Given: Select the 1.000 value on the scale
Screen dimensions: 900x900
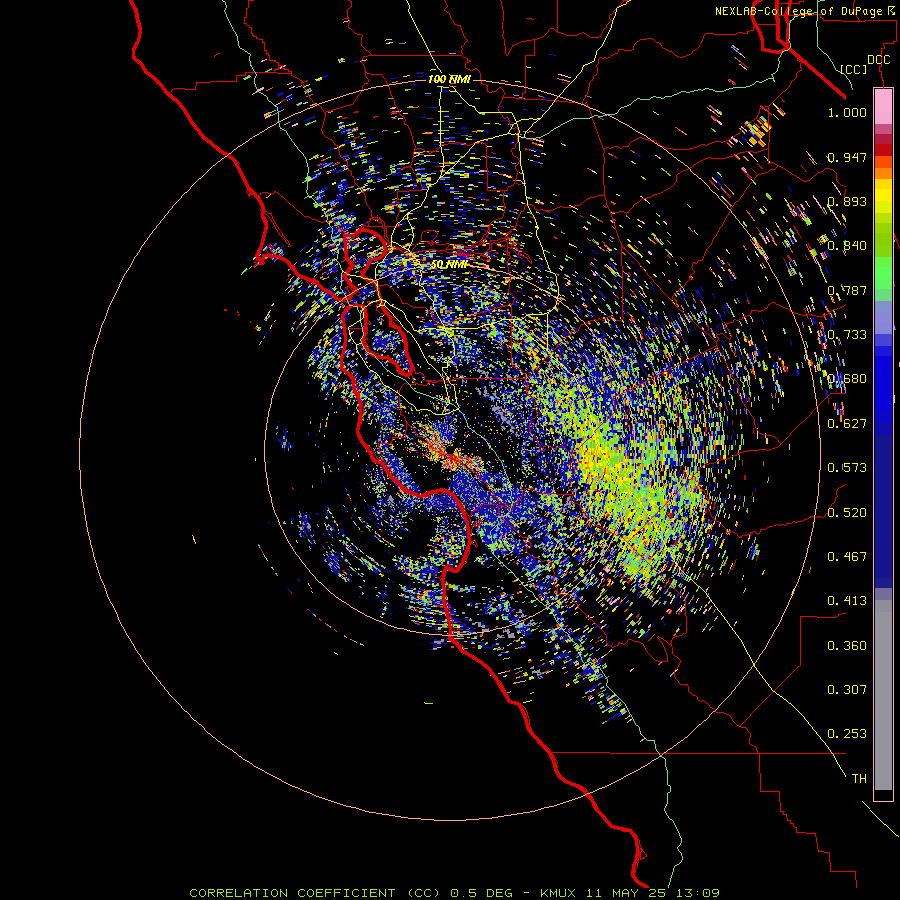Looking at the screenshot, I should tap(847, 112).
